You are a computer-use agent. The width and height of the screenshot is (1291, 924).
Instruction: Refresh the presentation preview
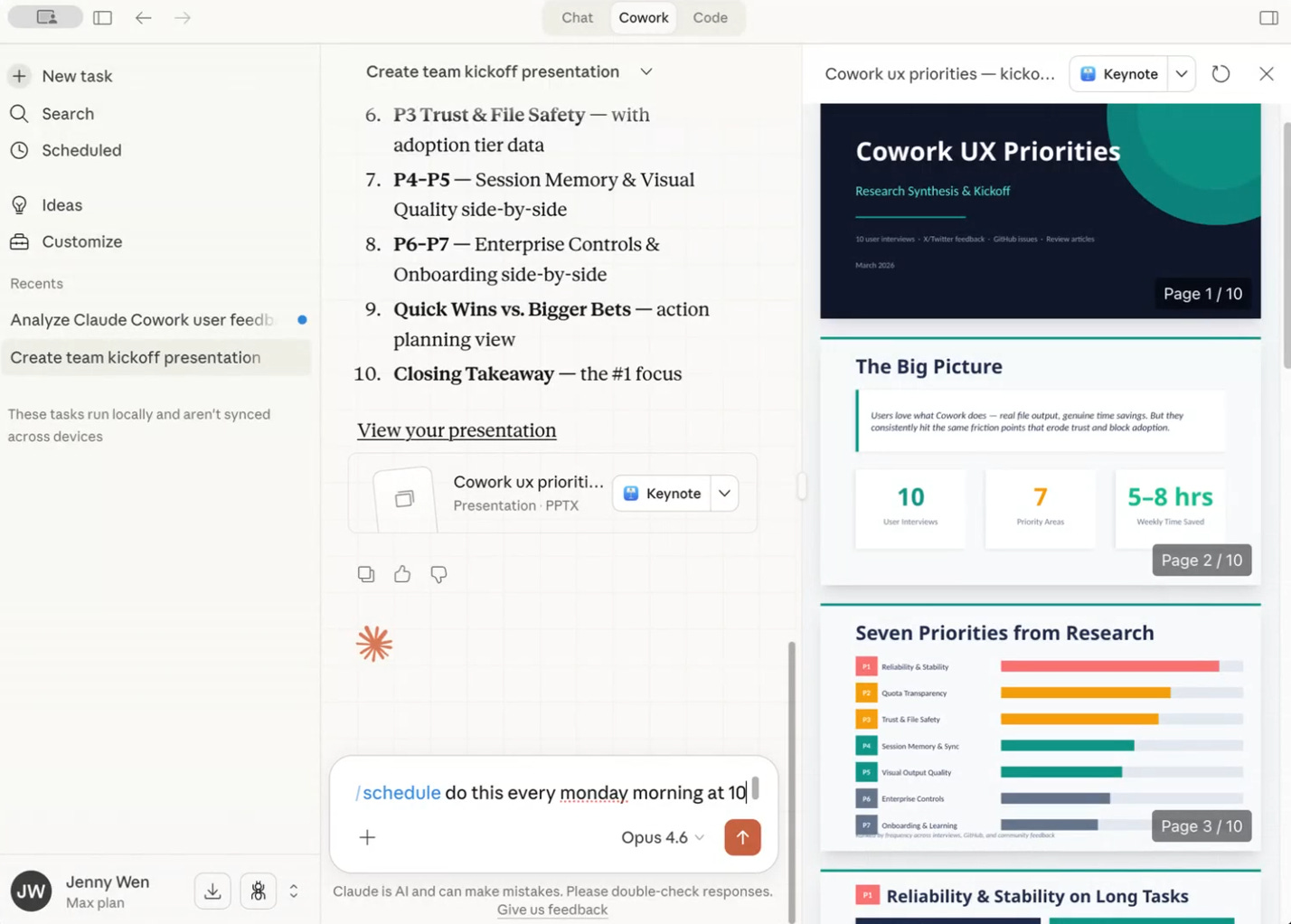click(x=1220, y=74)
